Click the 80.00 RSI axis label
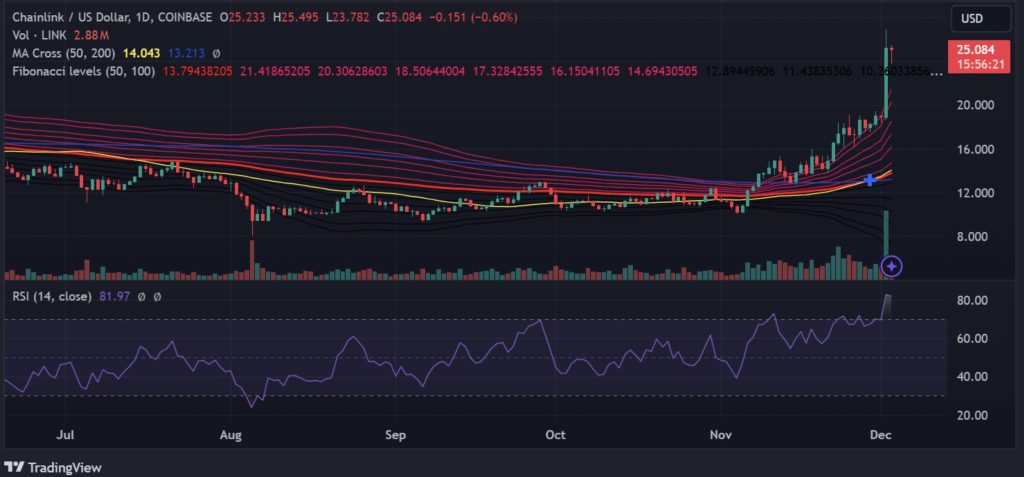This screenshot has width=1024, height=477. [x=972, y=301]
